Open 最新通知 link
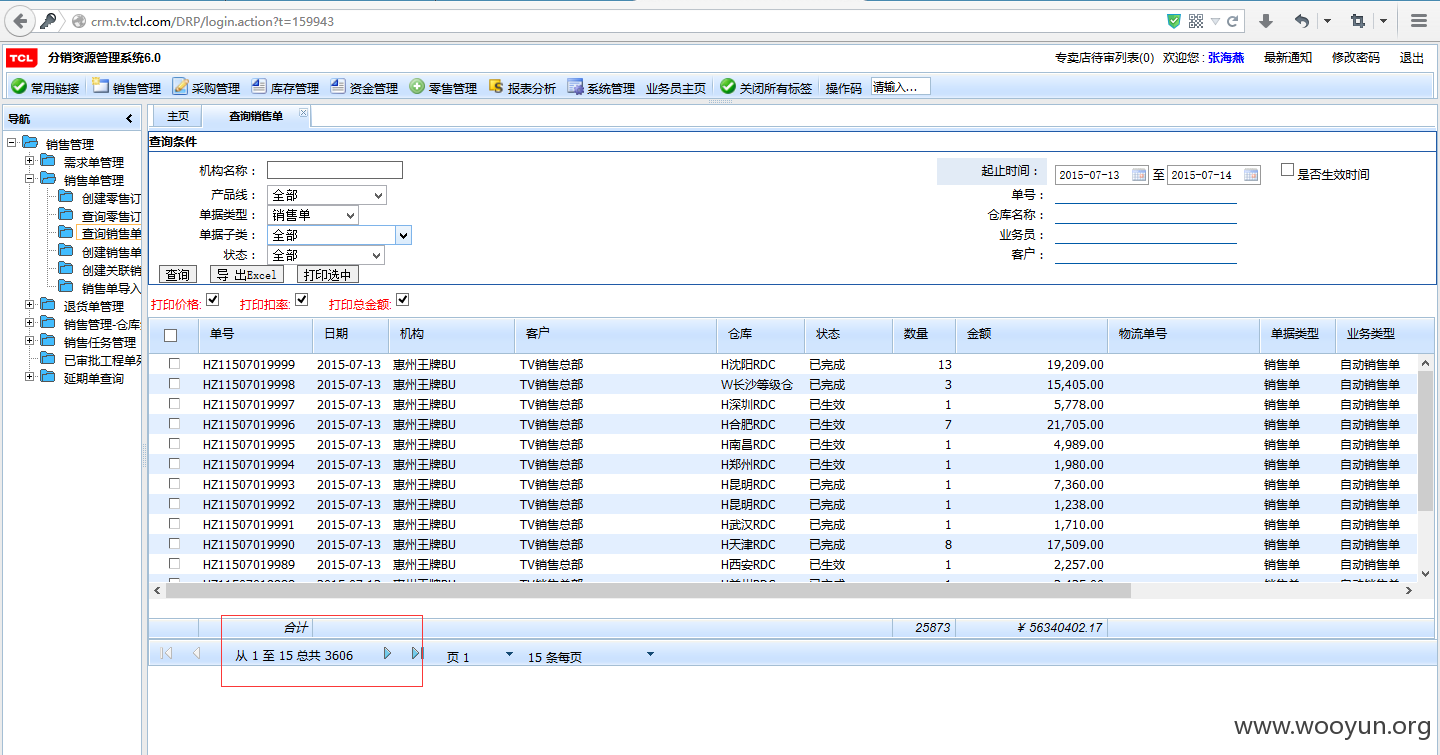The image size is (1440, 755). point(1288,58)
